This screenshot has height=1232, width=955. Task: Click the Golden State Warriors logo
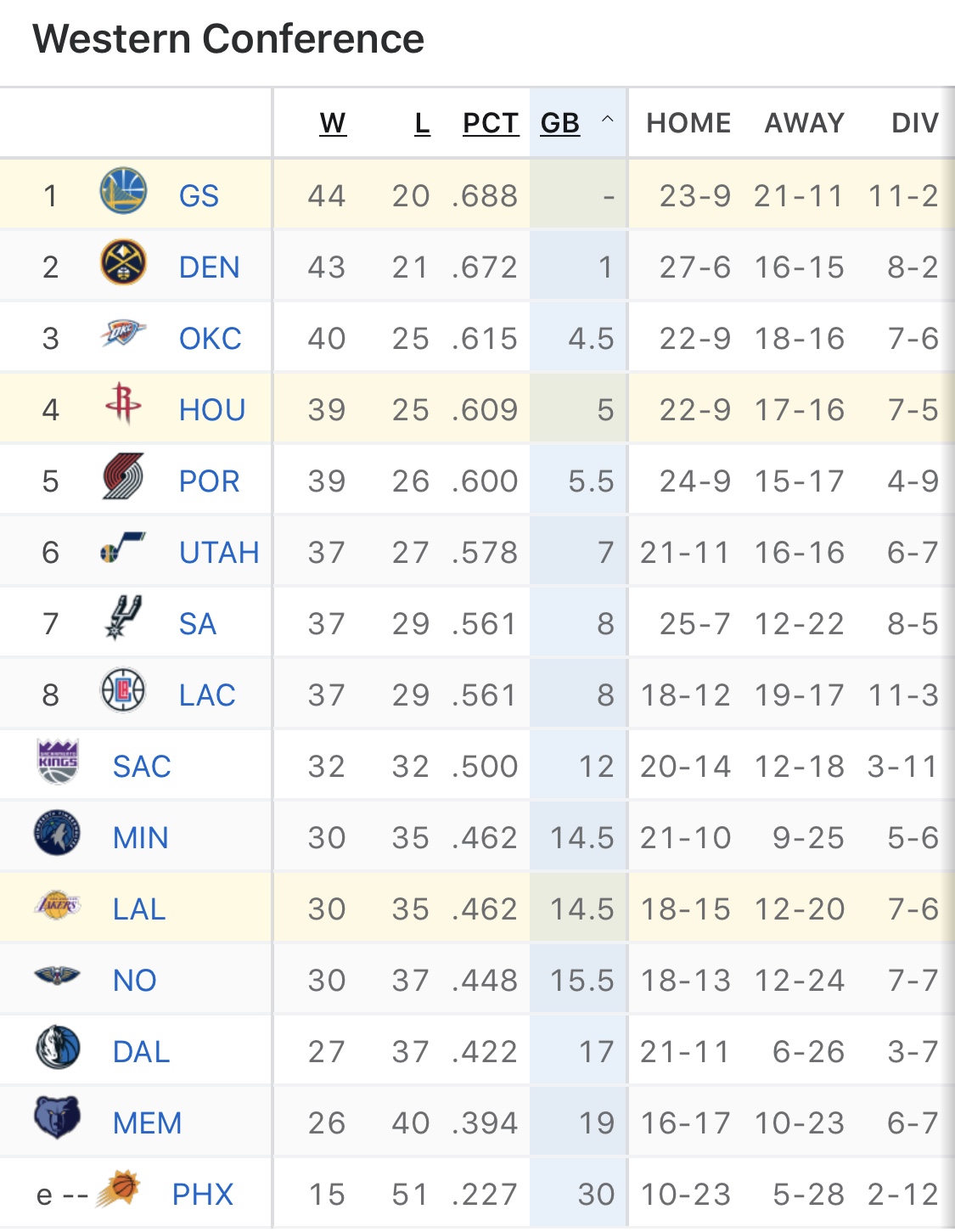click(x=123, y=191)
